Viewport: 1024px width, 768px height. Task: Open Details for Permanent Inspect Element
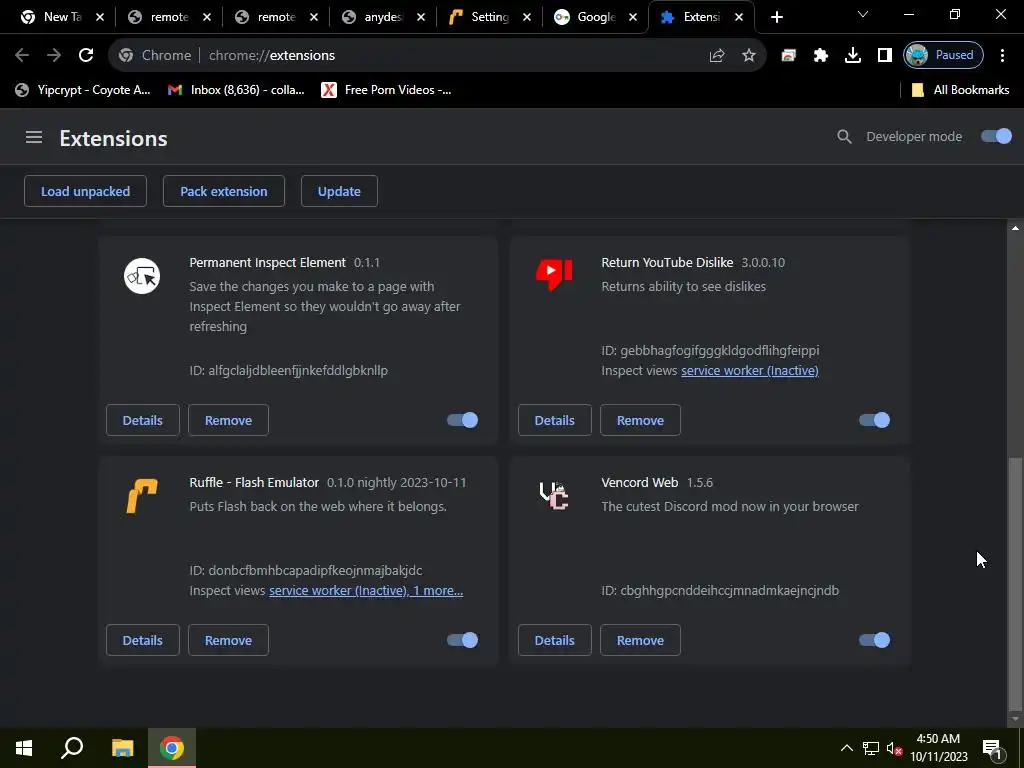(142, 420)
